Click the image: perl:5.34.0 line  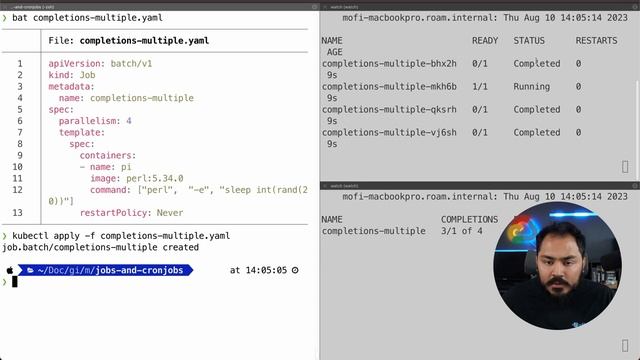[x=137, y=178]
